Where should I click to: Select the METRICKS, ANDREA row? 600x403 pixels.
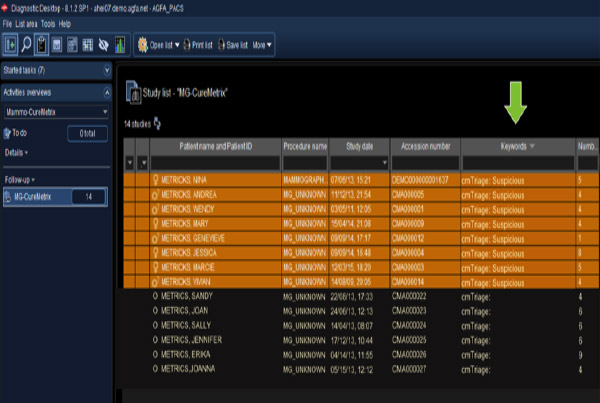(361, 194)
